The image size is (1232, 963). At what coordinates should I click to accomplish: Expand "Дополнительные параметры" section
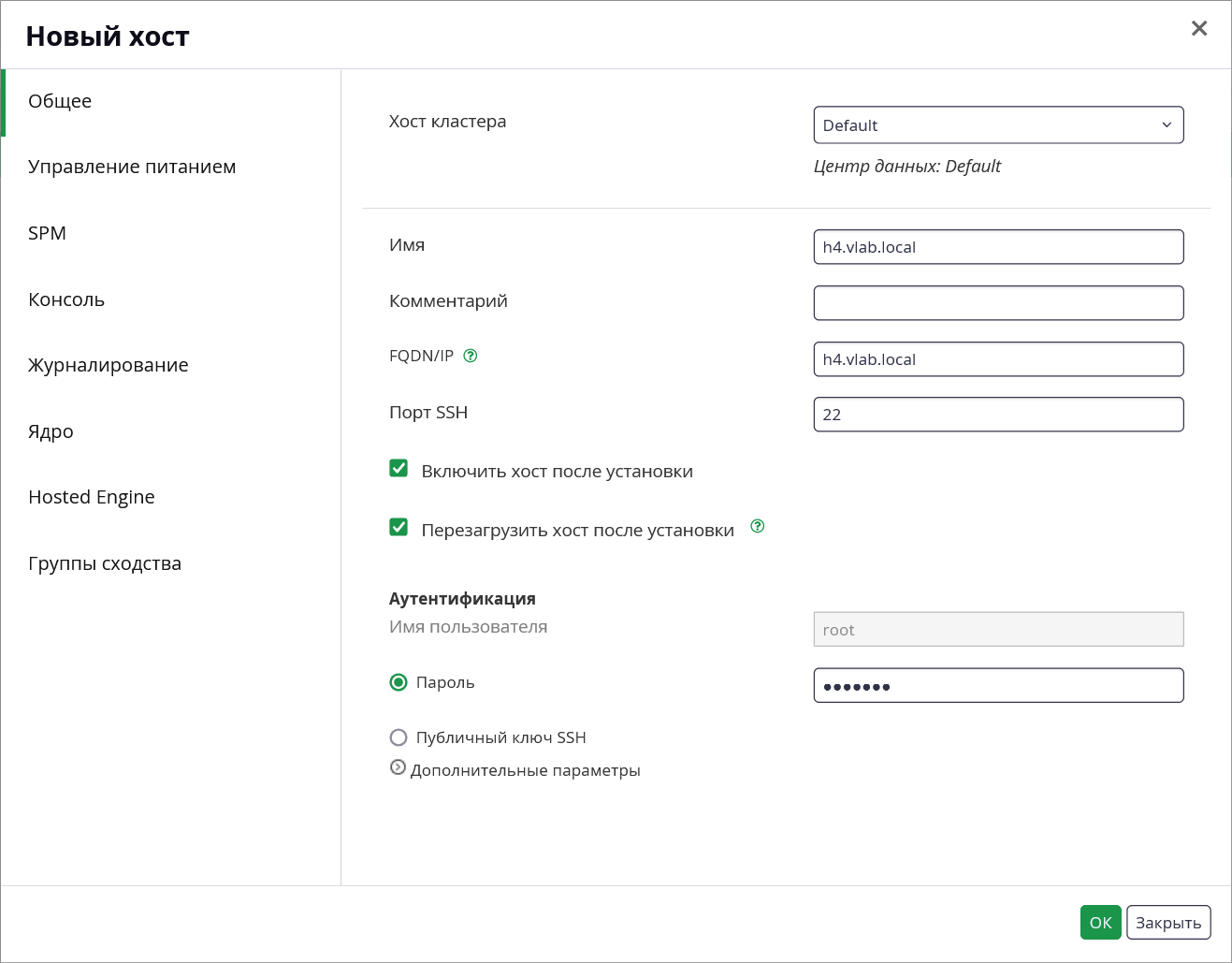(525, 770)
